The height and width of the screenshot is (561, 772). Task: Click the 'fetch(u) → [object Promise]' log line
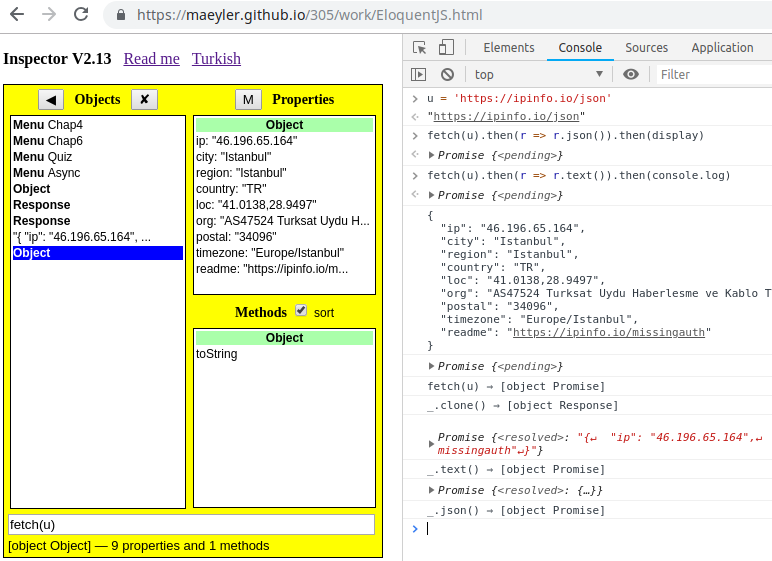click(515, 386)
